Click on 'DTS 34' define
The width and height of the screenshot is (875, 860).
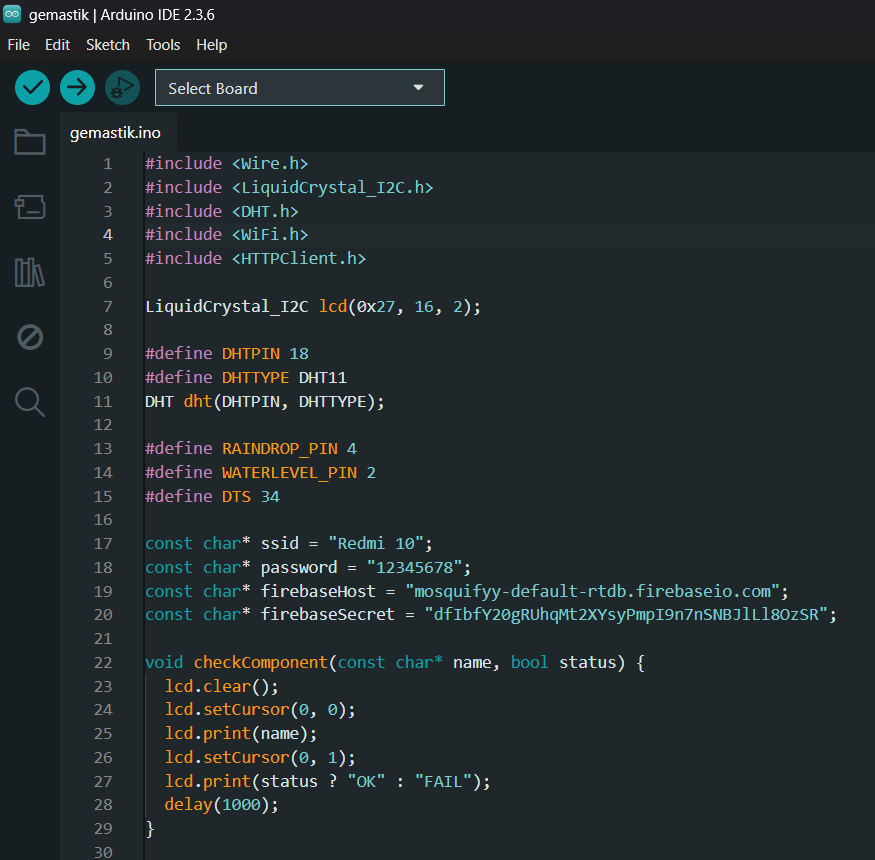click(x=251, y=497)
